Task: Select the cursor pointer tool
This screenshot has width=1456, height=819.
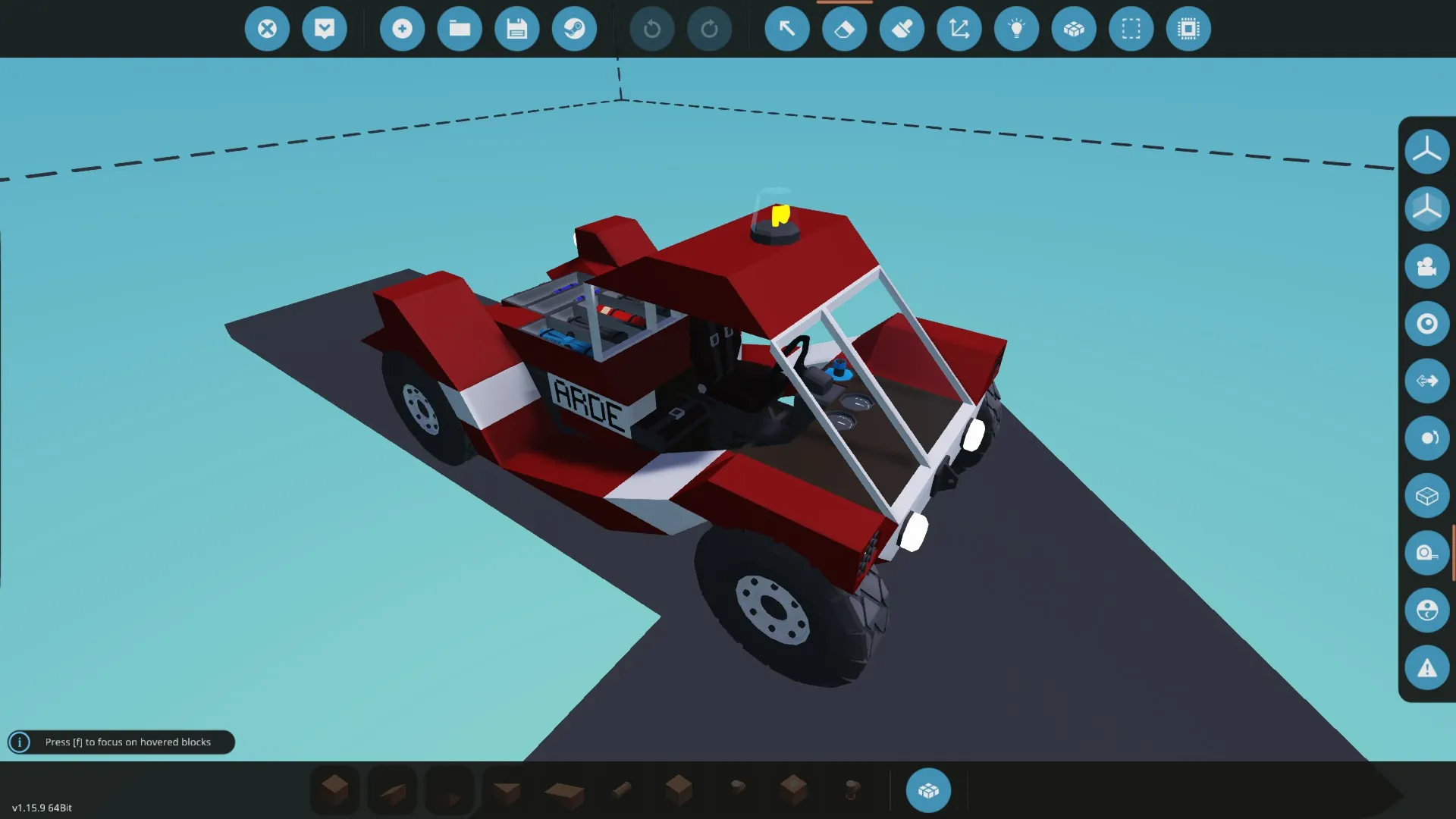Action: 786,29
